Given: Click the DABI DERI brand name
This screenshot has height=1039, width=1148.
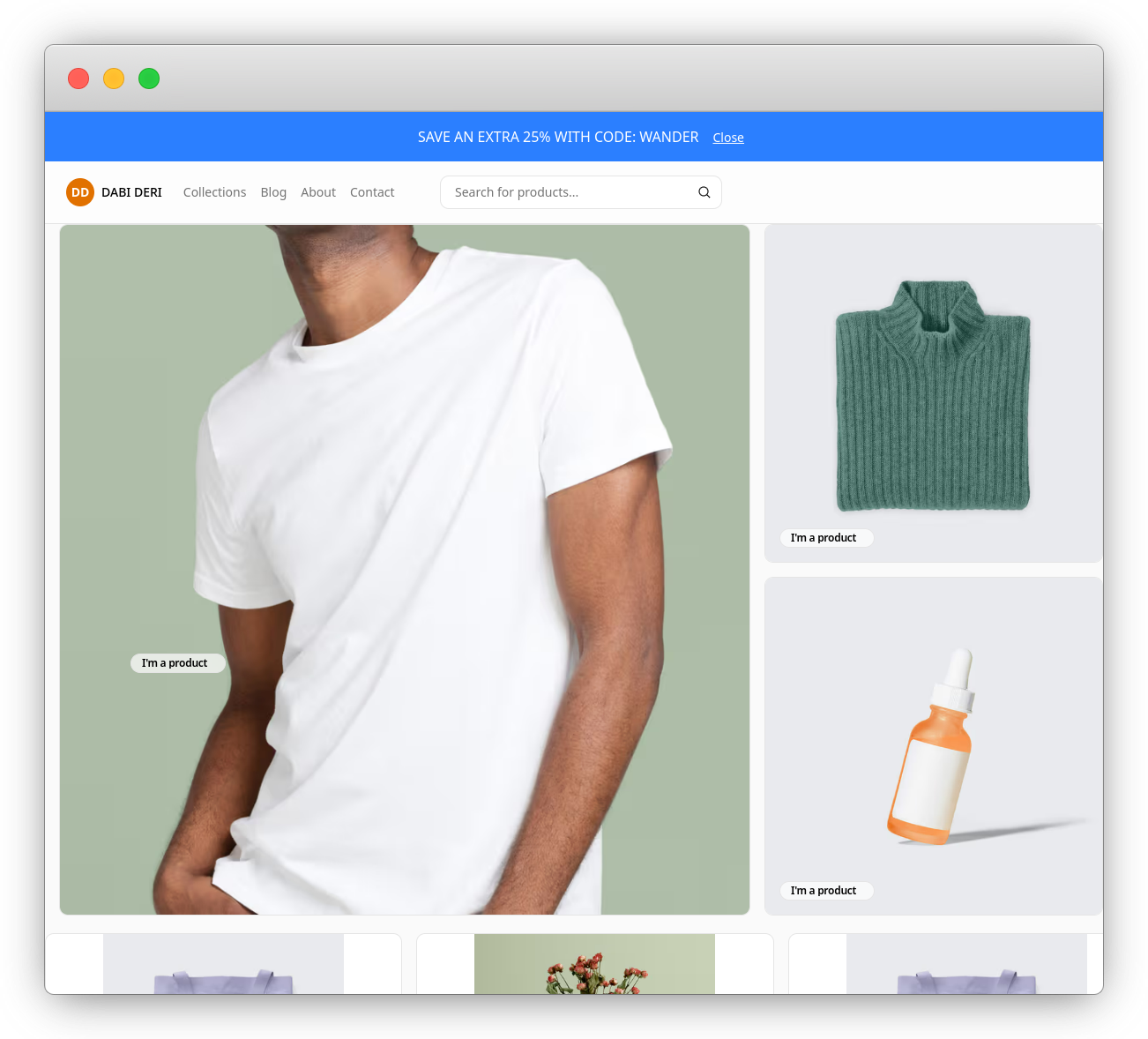Looking at the screenshot, I should (x=131, y=191).
